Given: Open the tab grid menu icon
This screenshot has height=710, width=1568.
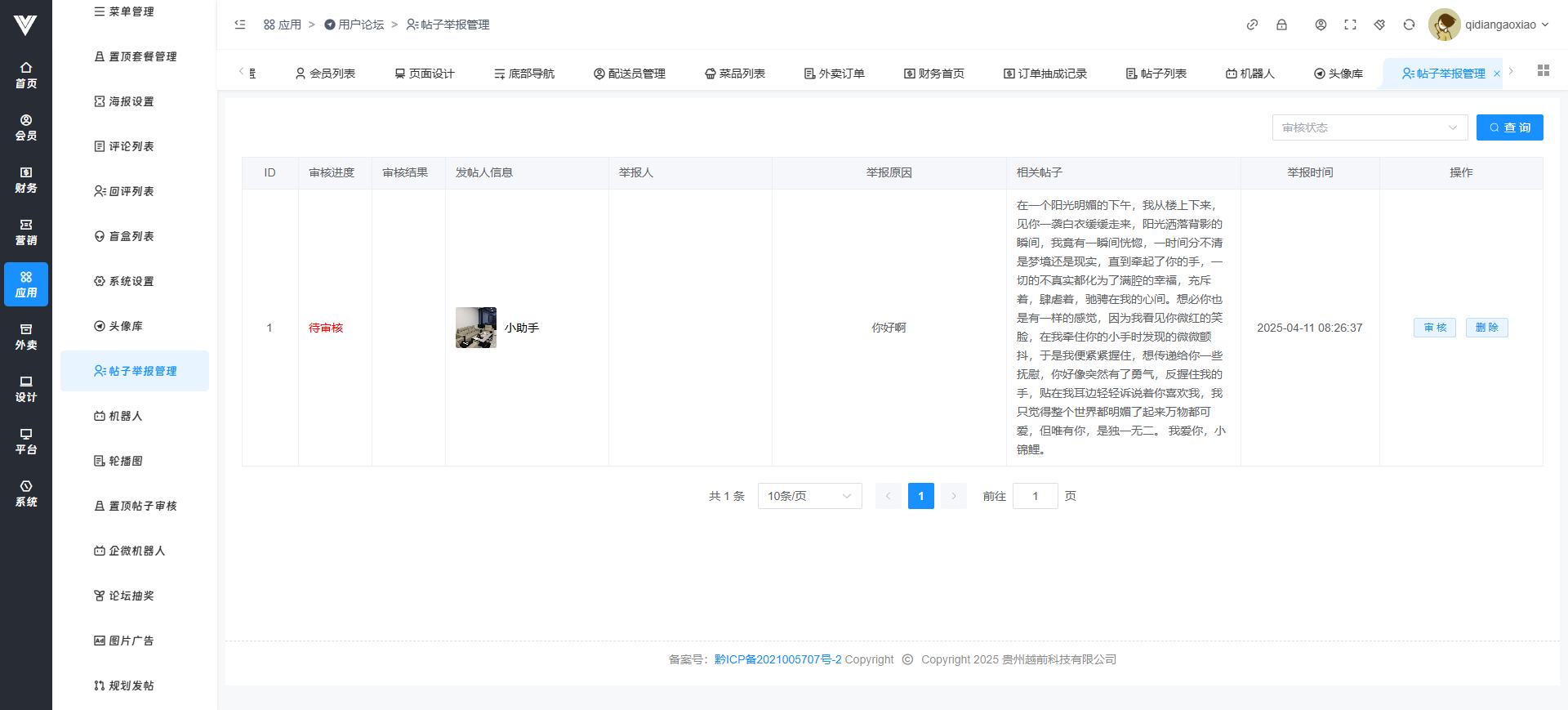Looking at the screenshot, I should coord(1543,71).
